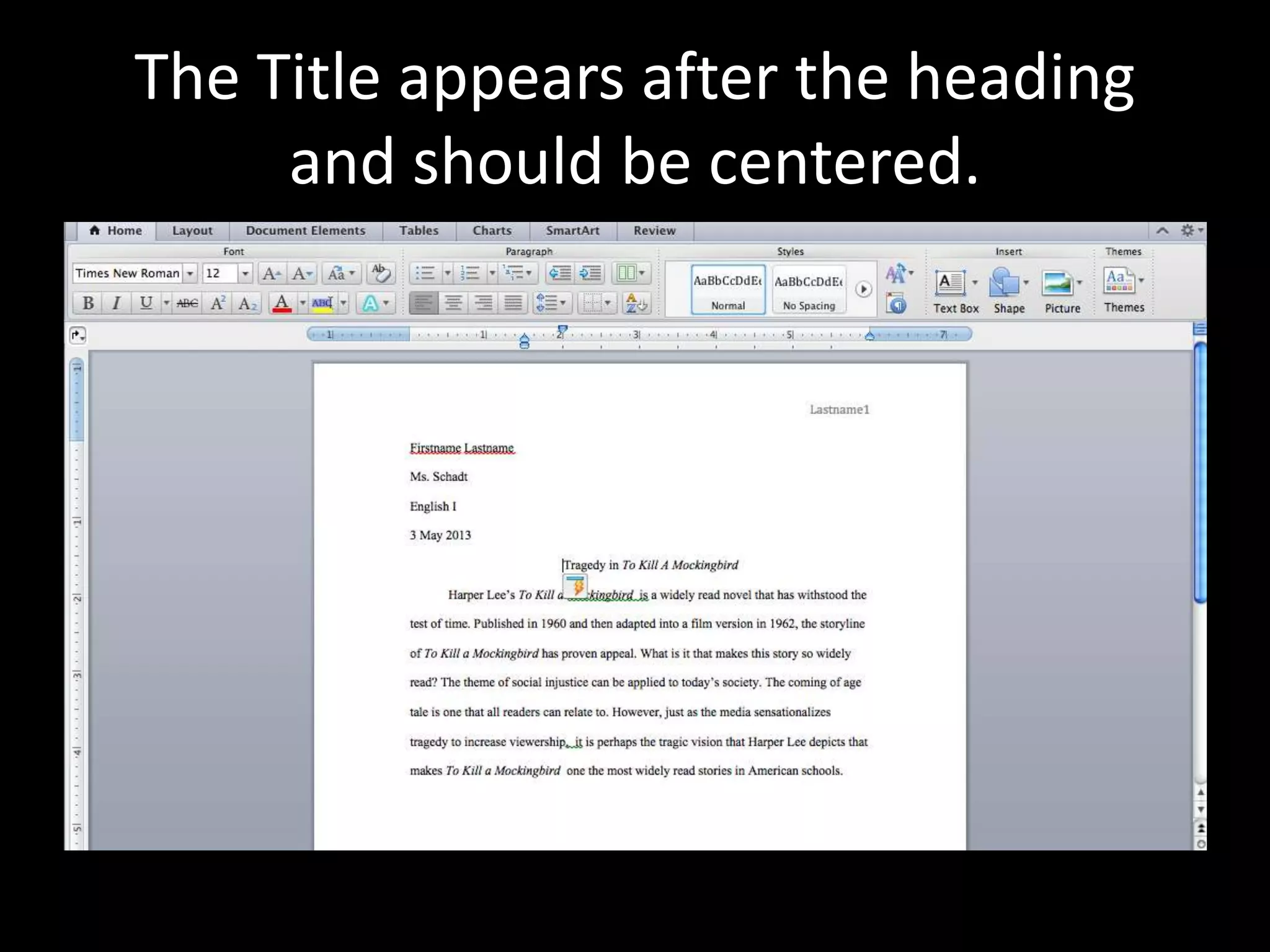Screen dimensions: 1270x952
Task: Insert a Picture
Action: click(1062, 292)
